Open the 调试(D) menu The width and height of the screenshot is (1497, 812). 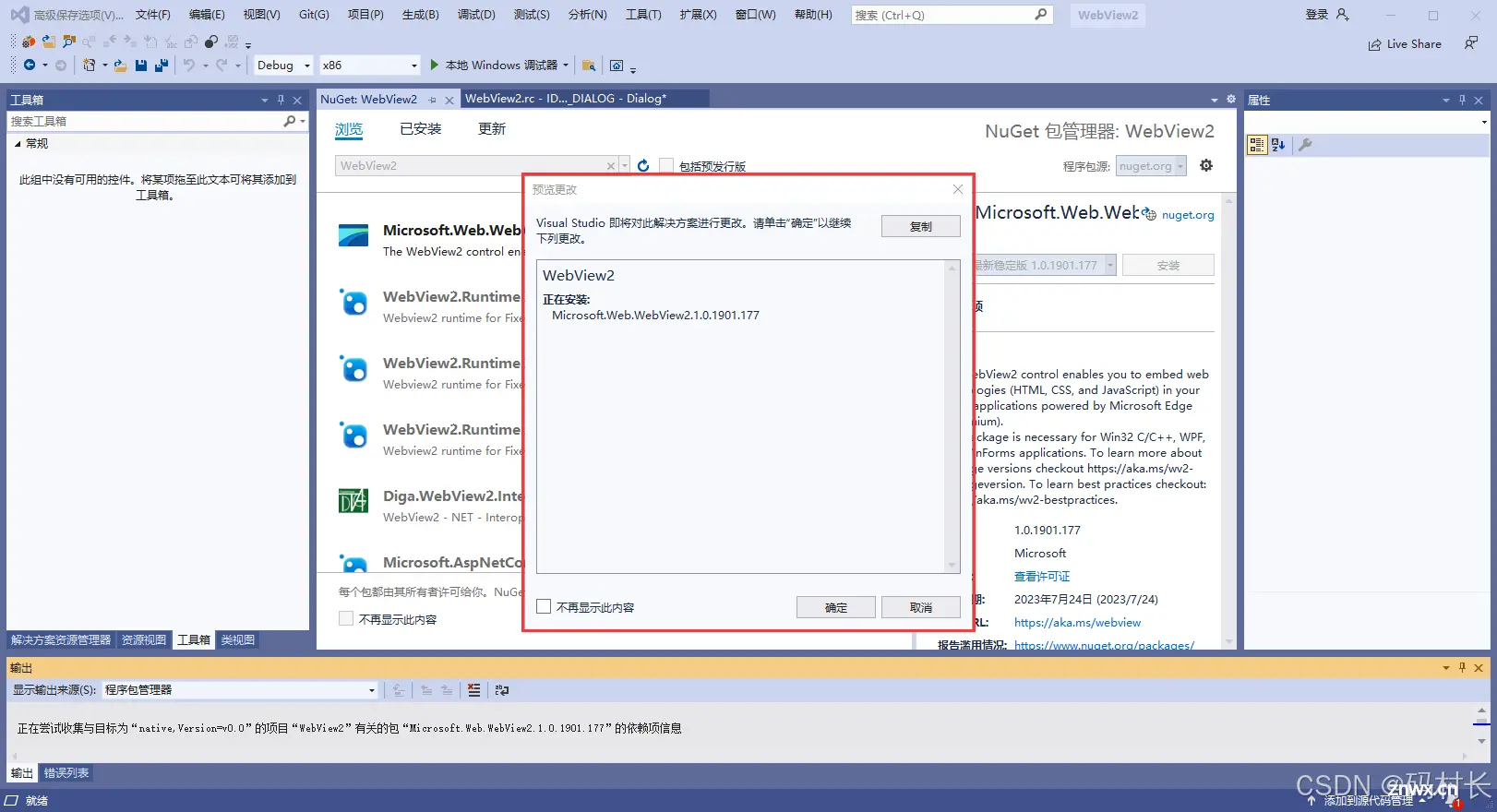tap(476, 15)
